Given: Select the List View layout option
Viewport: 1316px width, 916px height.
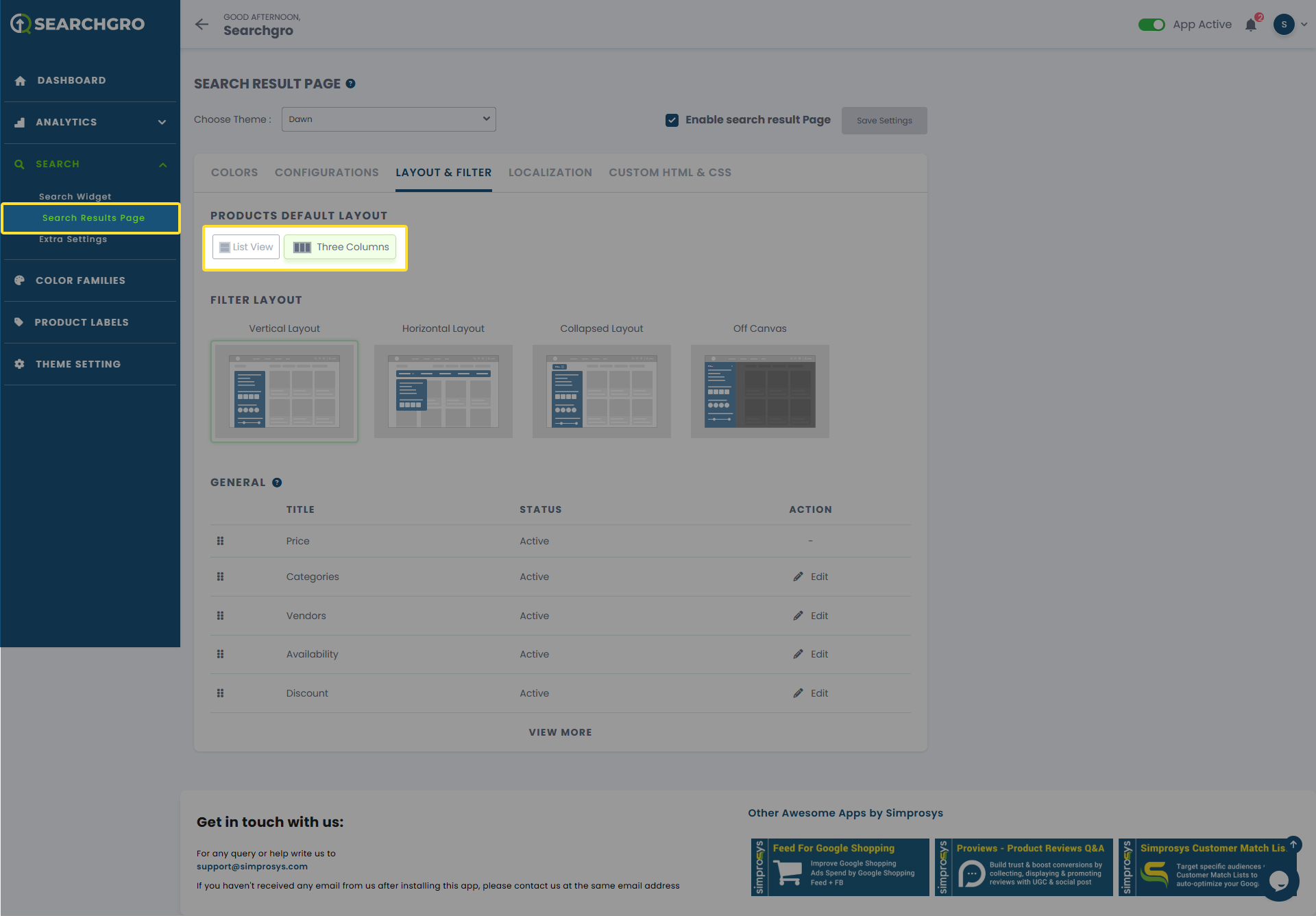Looking at the screenshot, I should tap(246, 247).
